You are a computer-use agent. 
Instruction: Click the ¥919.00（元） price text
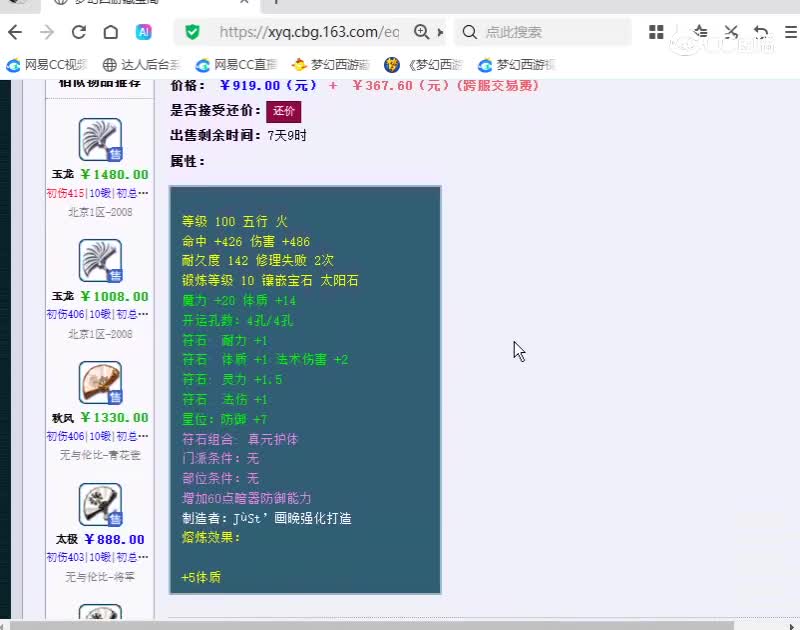pos(268,85)
